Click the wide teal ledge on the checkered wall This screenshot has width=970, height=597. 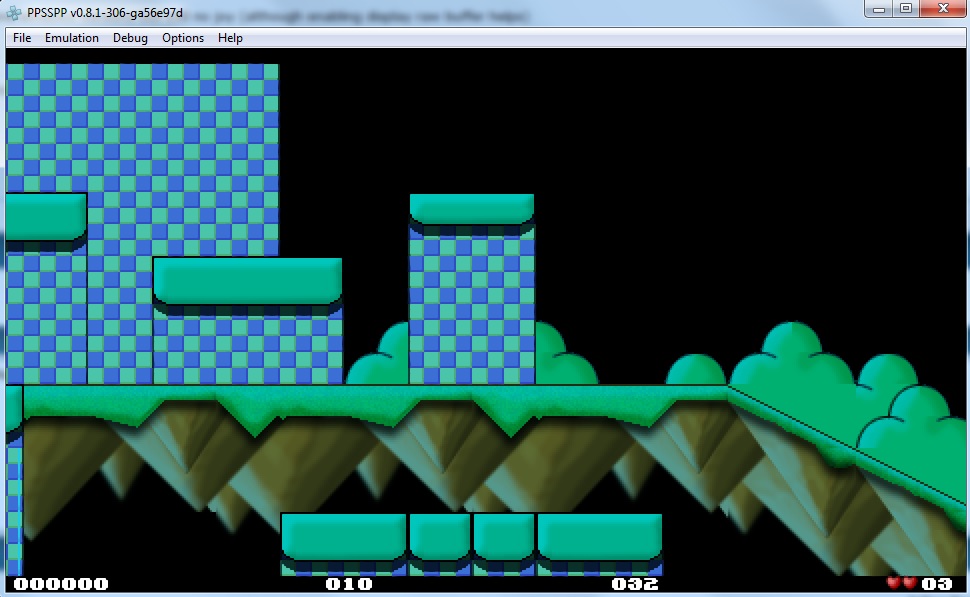(247, 280)
